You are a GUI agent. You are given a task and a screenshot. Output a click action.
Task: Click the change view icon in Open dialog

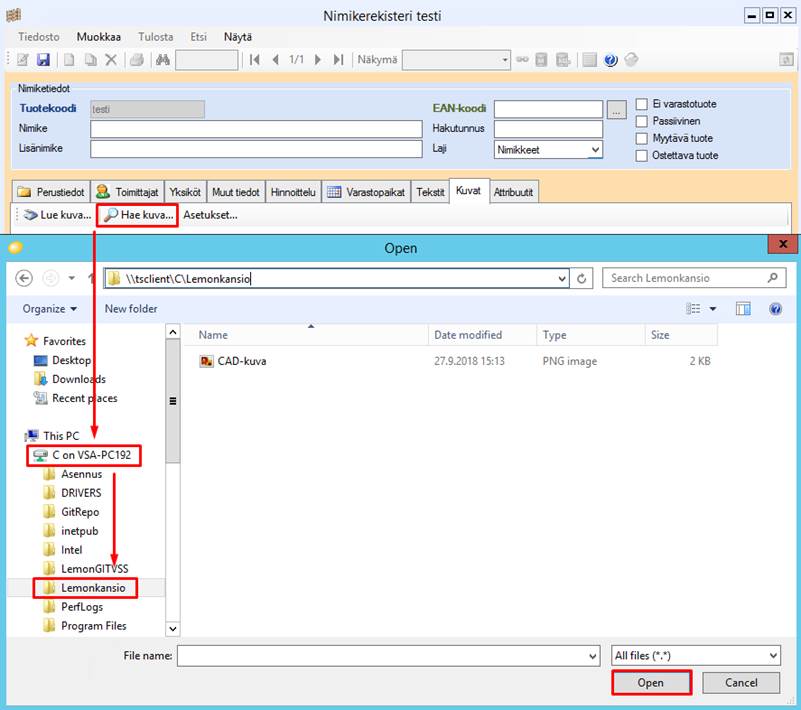693,309
